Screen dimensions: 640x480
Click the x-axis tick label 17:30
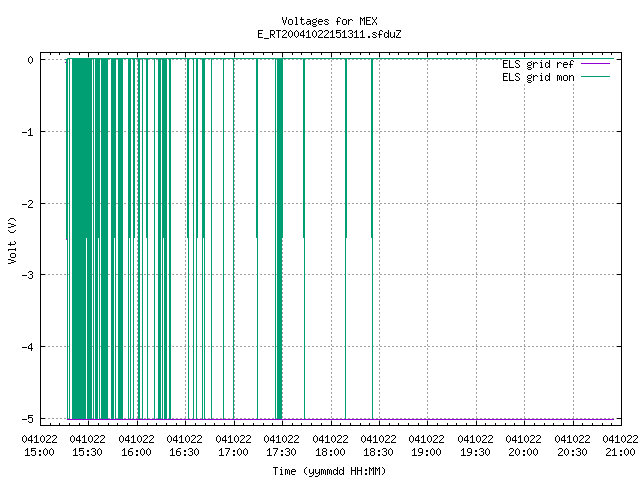tap(282, 452)
